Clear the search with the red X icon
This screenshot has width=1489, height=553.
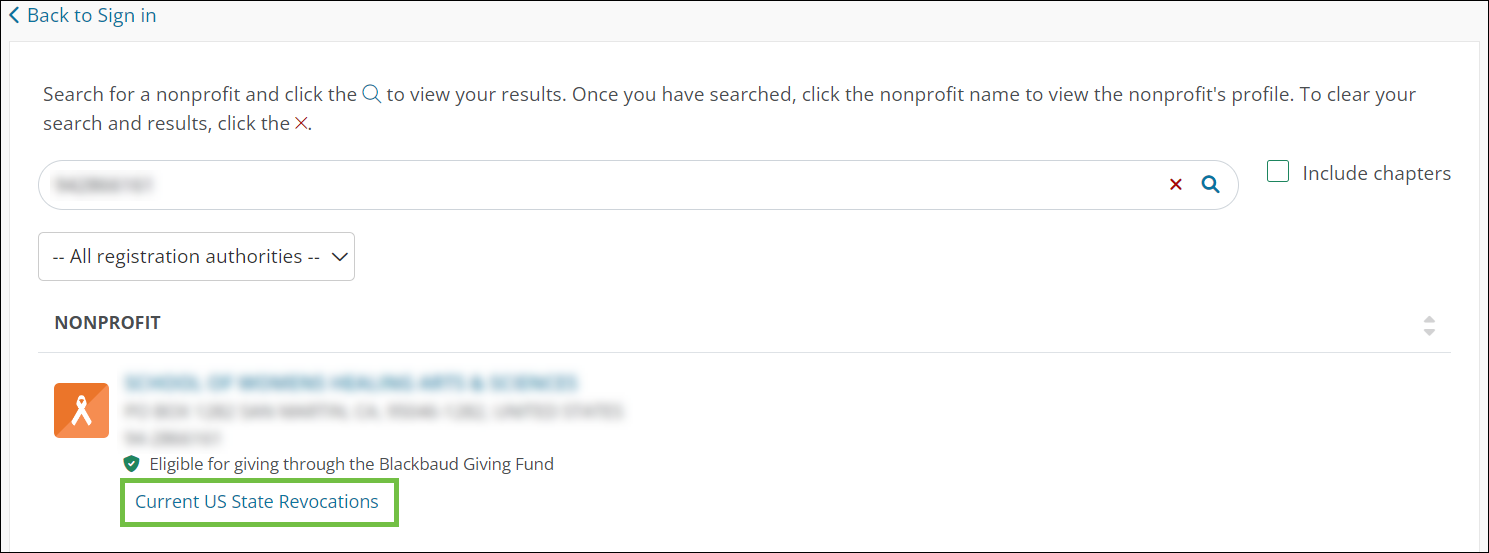(1176, 184)
